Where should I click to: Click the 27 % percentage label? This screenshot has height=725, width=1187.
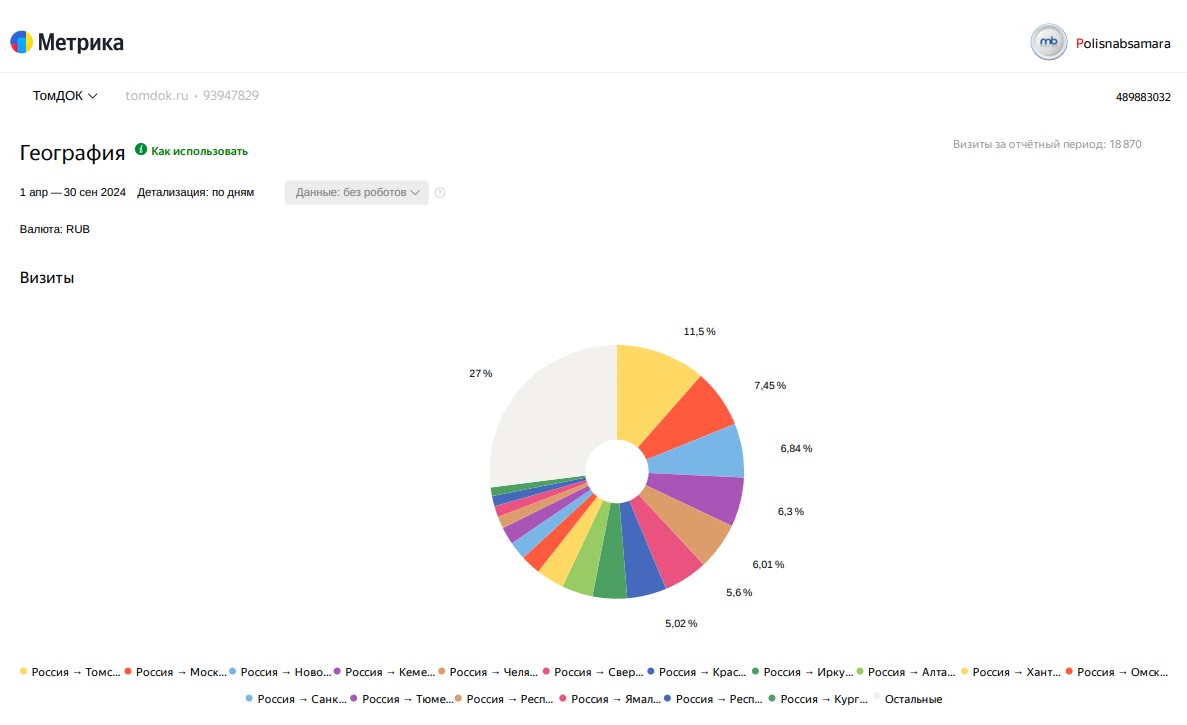coord(481,373)
